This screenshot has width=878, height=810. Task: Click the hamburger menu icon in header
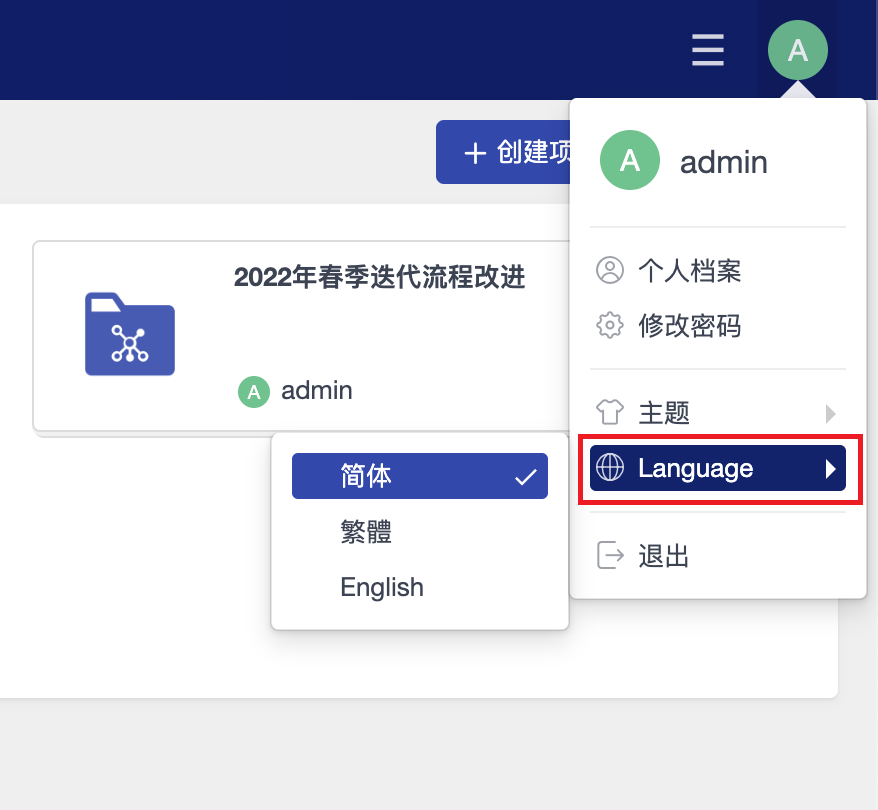708,50
